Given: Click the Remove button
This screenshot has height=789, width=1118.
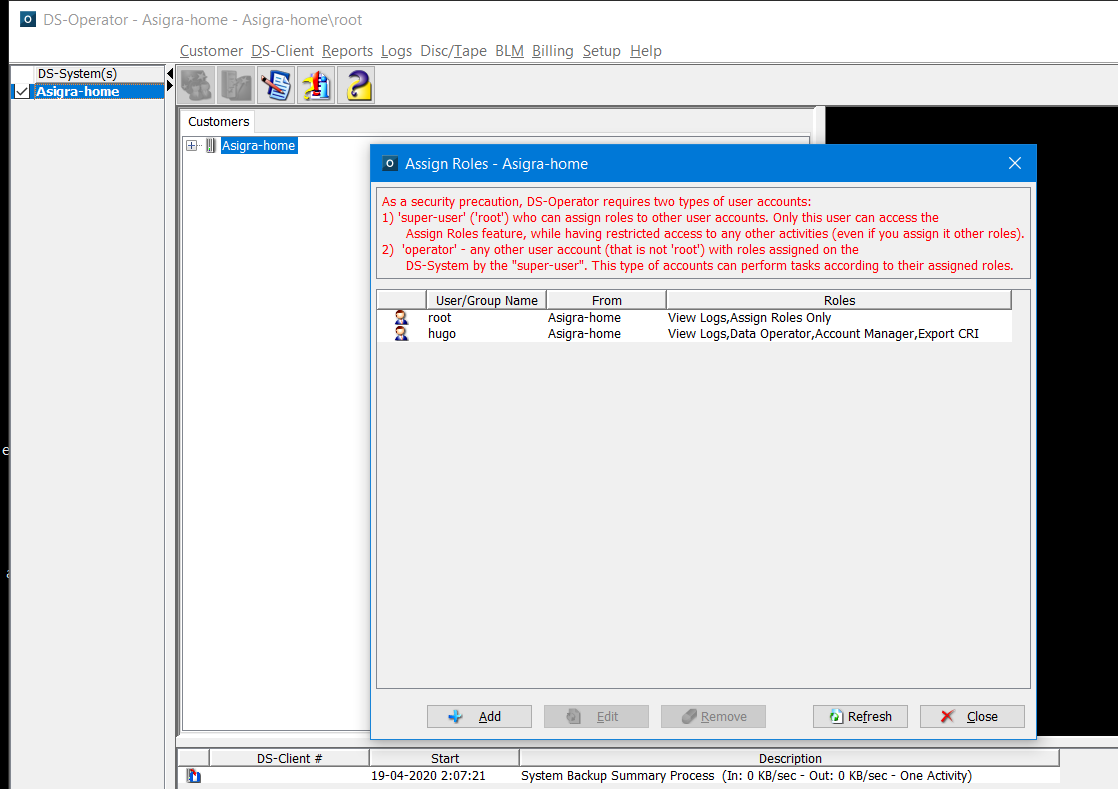Looking at the screenshot, I should [x=713, y=716].
